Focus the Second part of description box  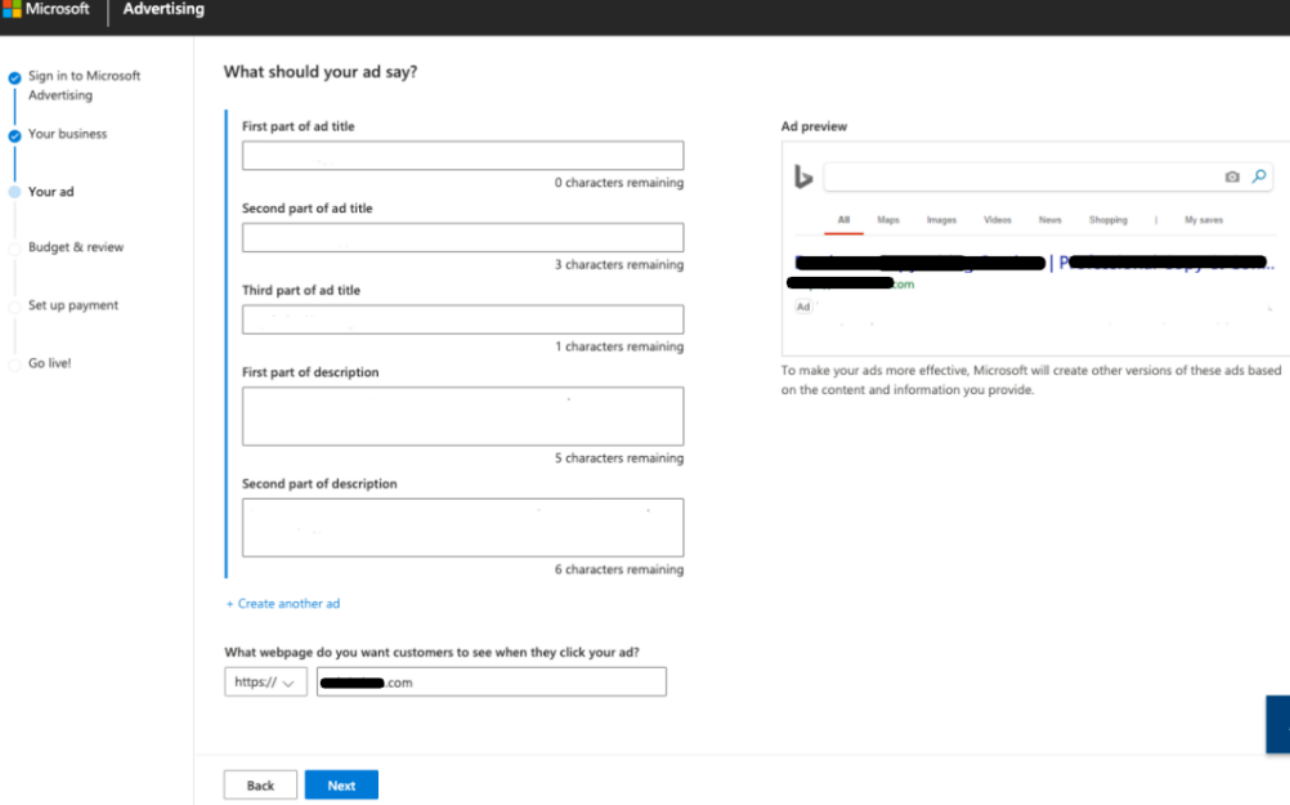(x=463, y=527)
